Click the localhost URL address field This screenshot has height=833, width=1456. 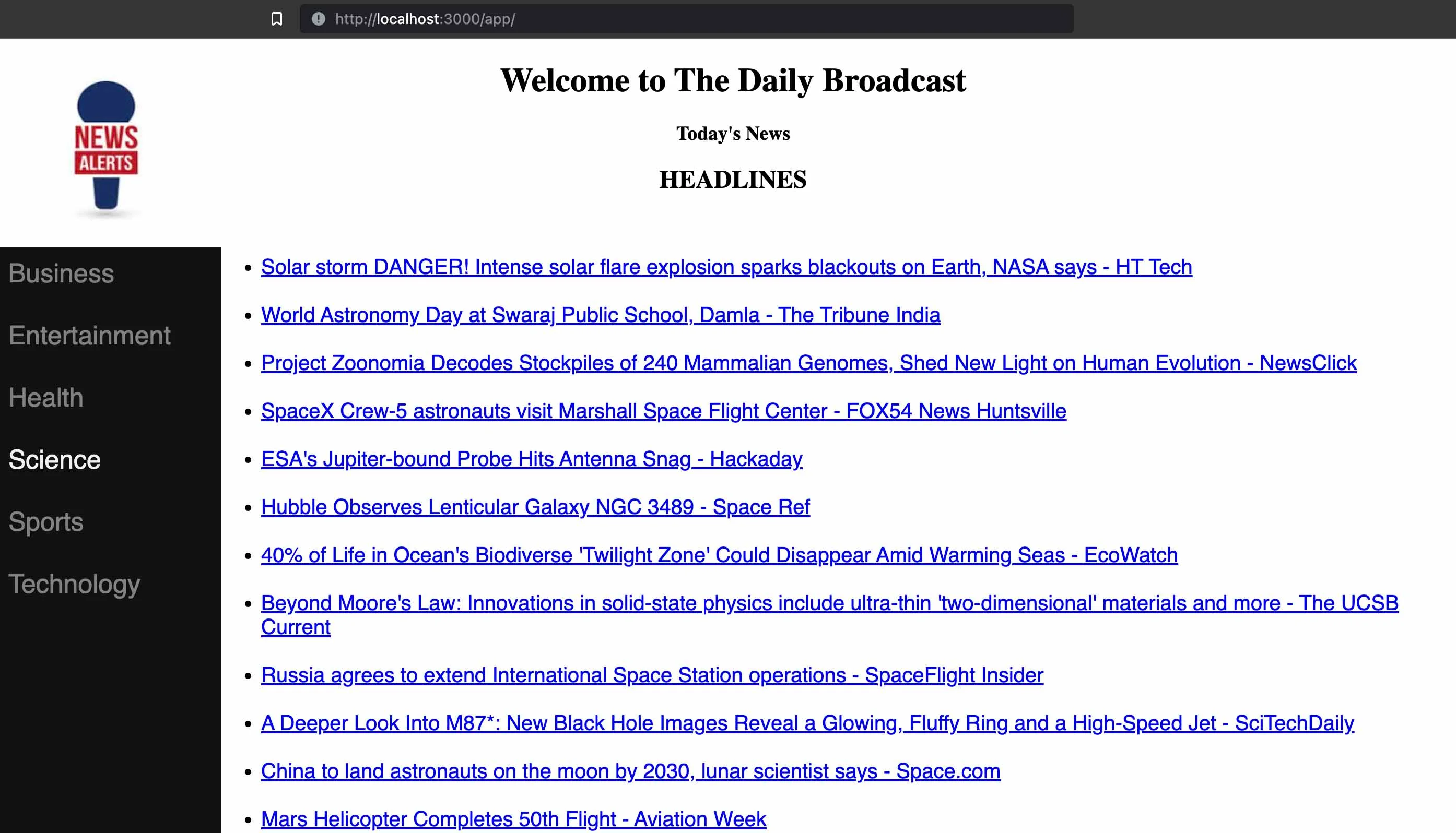(687, 19)
